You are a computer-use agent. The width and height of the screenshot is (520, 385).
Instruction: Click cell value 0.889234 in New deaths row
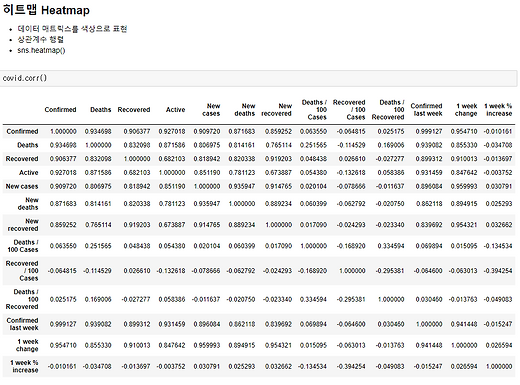click(x=278, y=204)
